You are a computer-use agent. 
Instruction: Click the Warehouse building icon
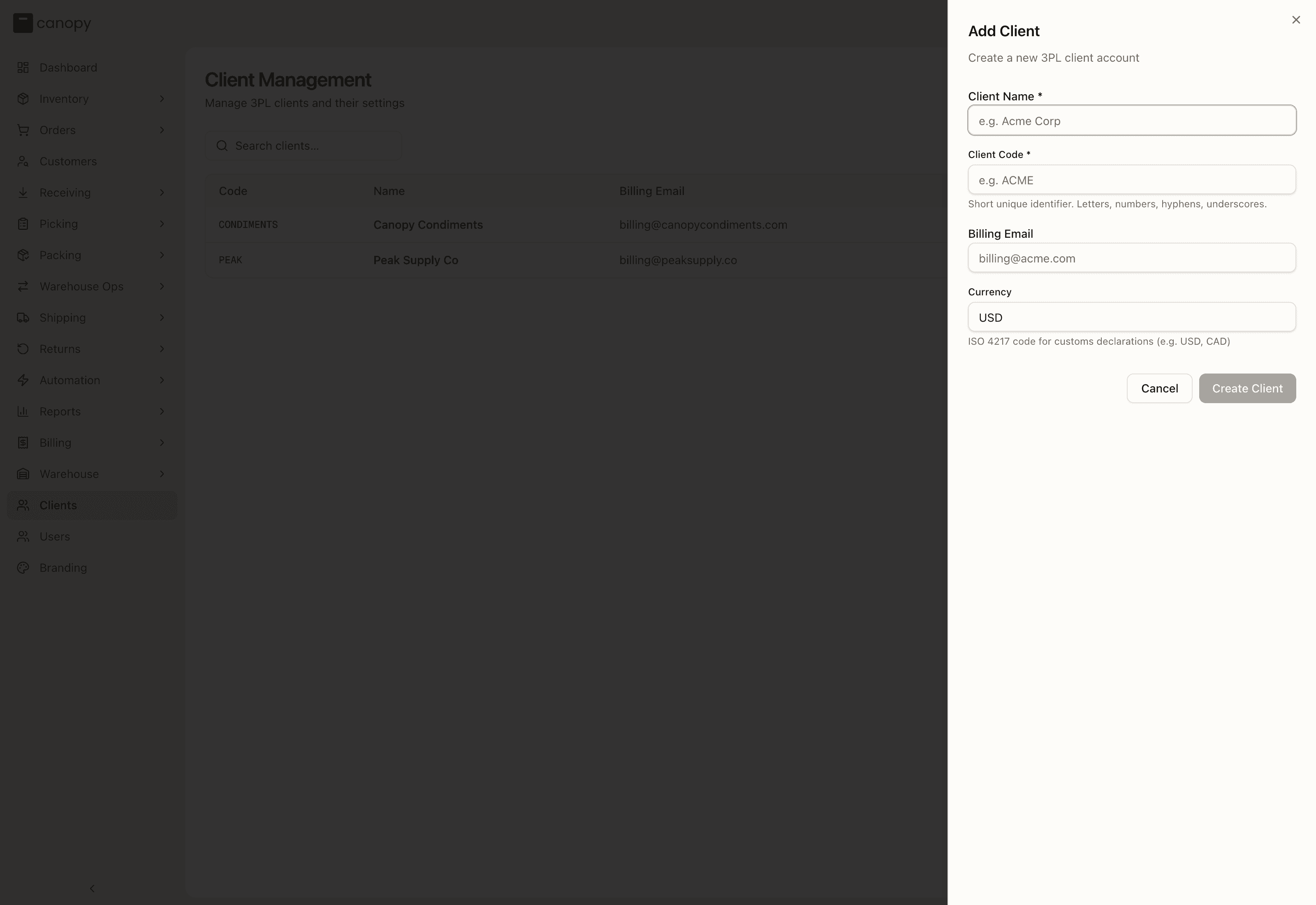click(23, 473)
